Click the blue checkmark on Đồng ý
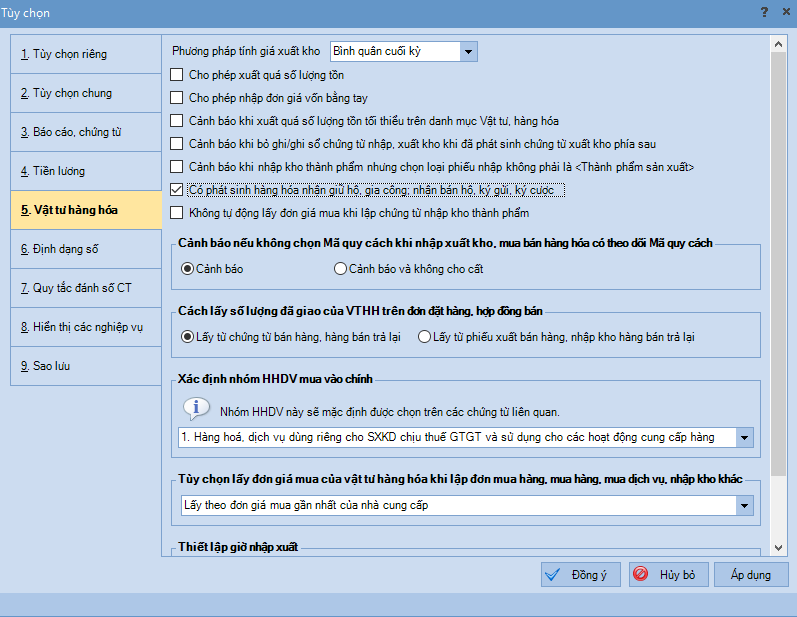This screenshot has height=617, width=797. tap(553, 575)
